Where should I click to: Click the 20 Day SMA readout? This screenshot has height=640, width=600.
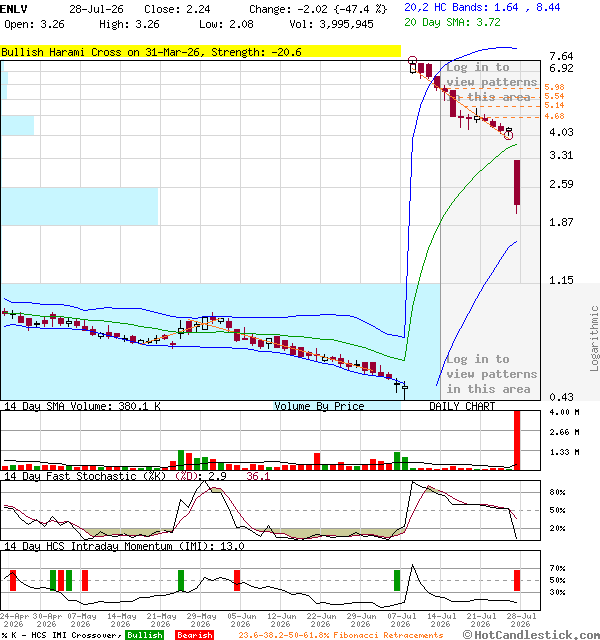pyautogui.click(x=452, y=22)
